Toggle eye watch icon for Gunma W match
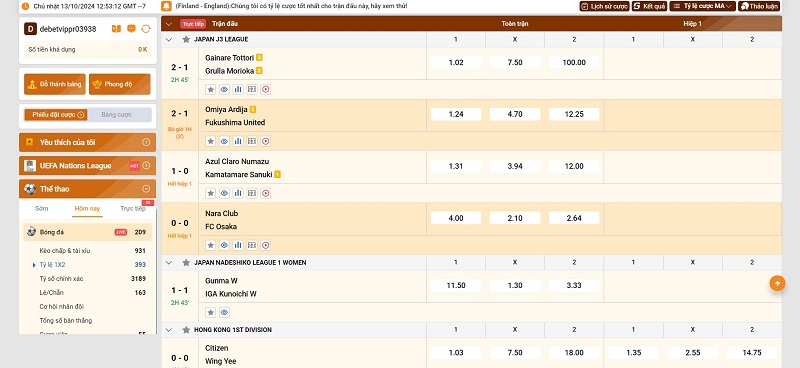The width and height of the screenshot is (800, 368). [x=224, y=312]
